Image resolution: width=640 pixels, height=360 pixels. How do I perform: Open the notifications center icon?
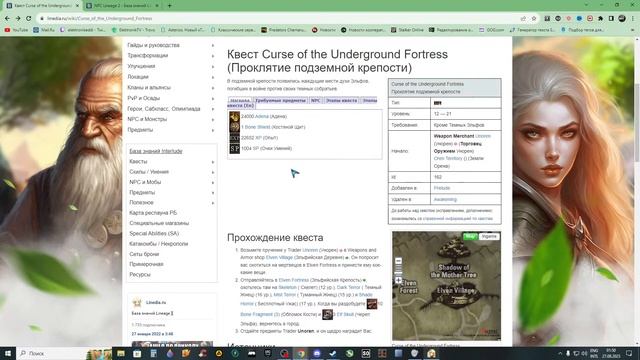click(x=629, y=353)
